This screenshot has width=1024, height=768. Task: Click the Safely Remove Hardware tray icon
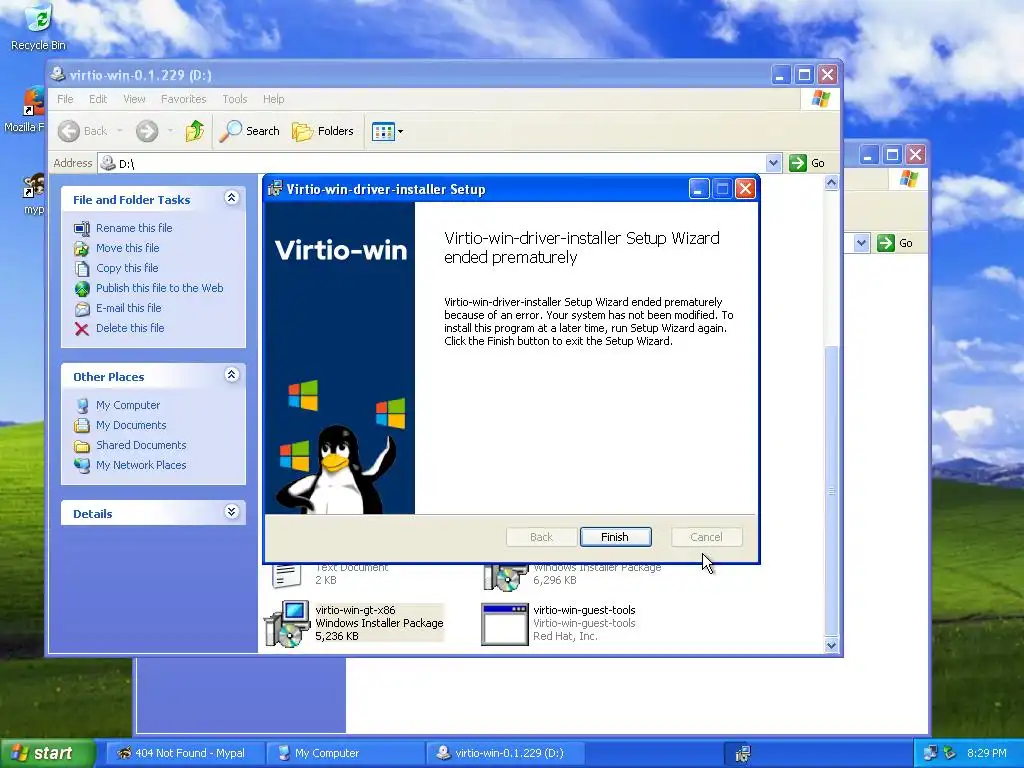tap(950, 753)
